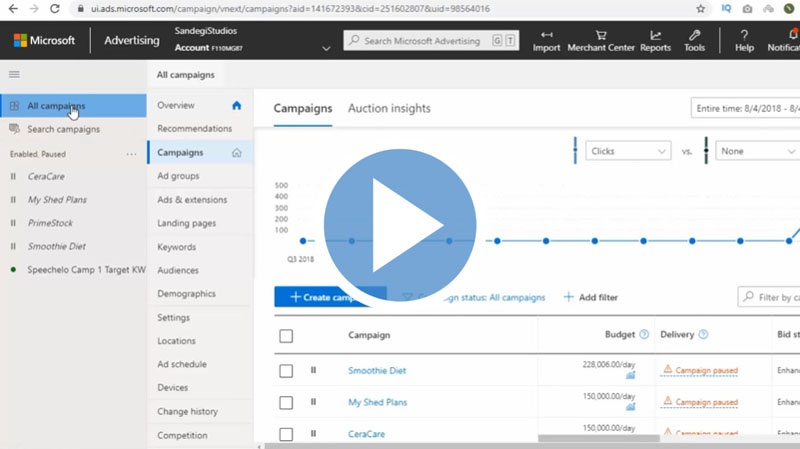
Task: Click the home outline icon beside Campaigns
Action: [x=236, y=153]
